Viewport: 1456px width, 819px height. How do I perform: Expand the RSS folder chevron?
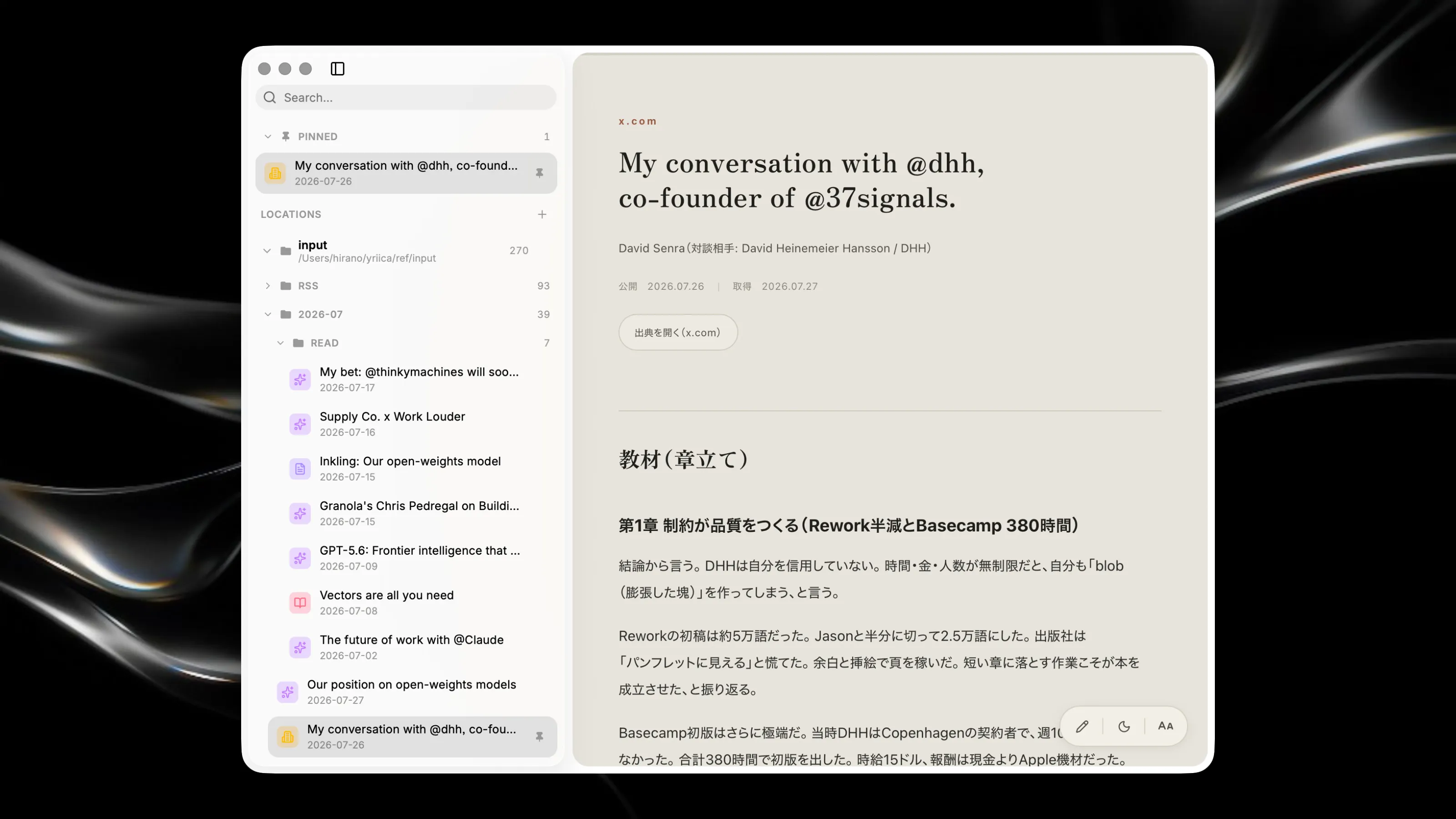tap(268, 285)
